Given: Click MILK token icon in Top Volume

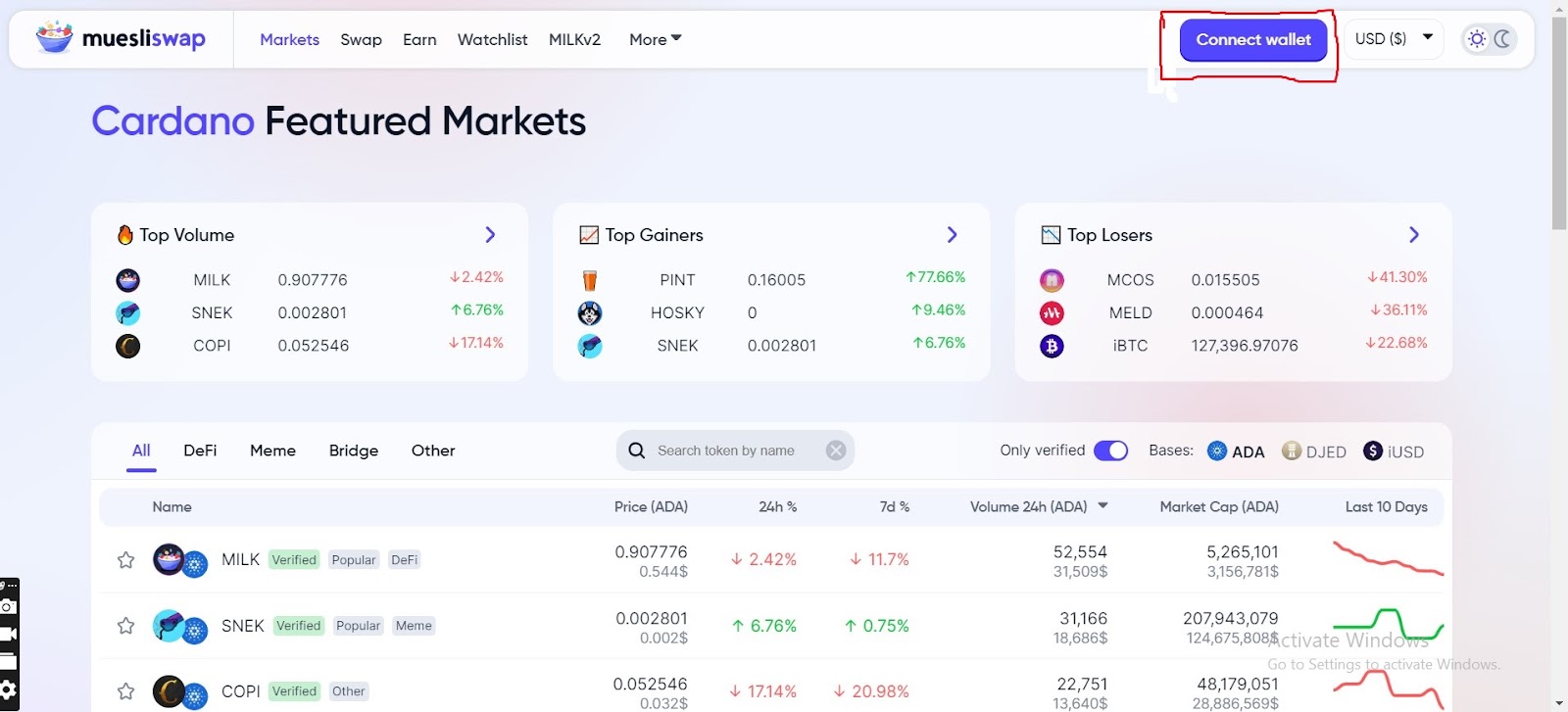Looking at the screenshot, I should [128, 281].
